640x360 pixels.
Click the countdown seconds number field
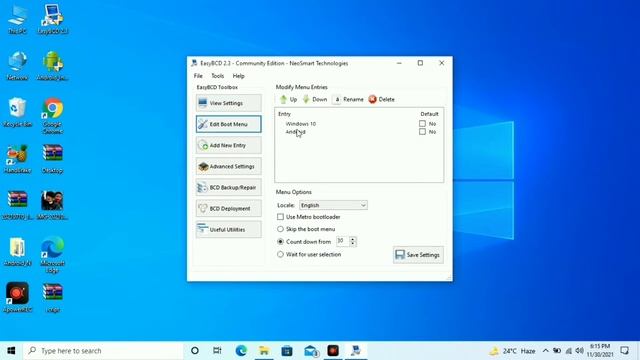(x=342, y=241)
